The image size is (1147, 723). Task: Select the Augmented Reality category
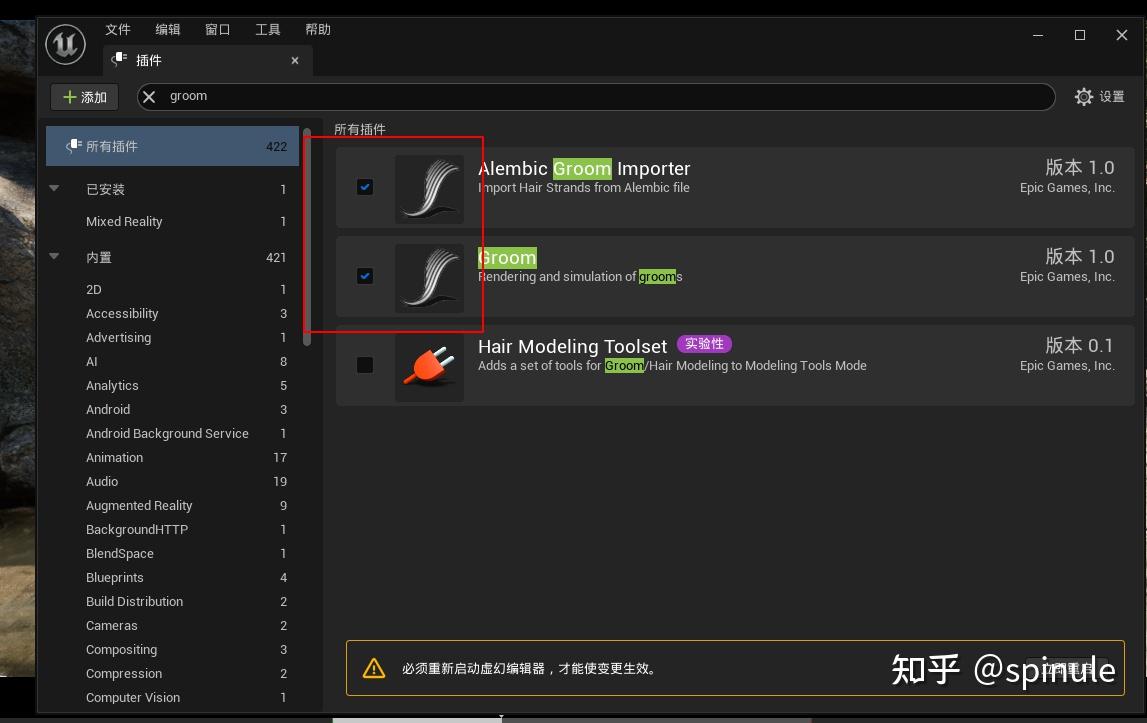tap(173, 506)
